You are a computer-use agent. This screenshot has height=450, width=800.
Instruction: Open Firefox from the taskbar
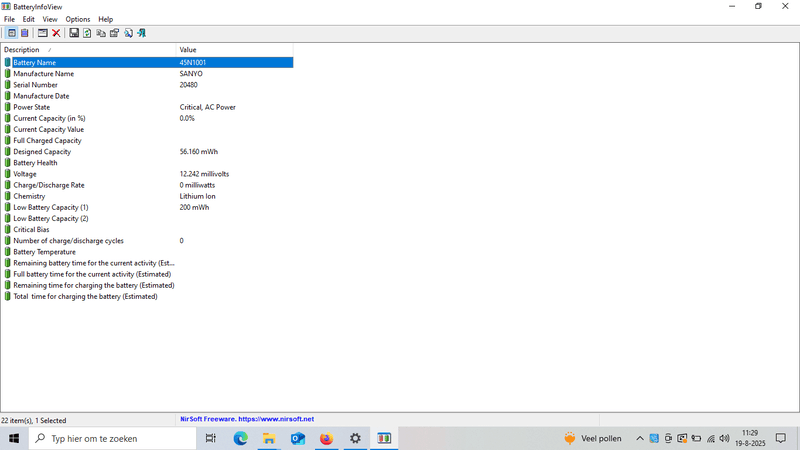coord(327,438)
